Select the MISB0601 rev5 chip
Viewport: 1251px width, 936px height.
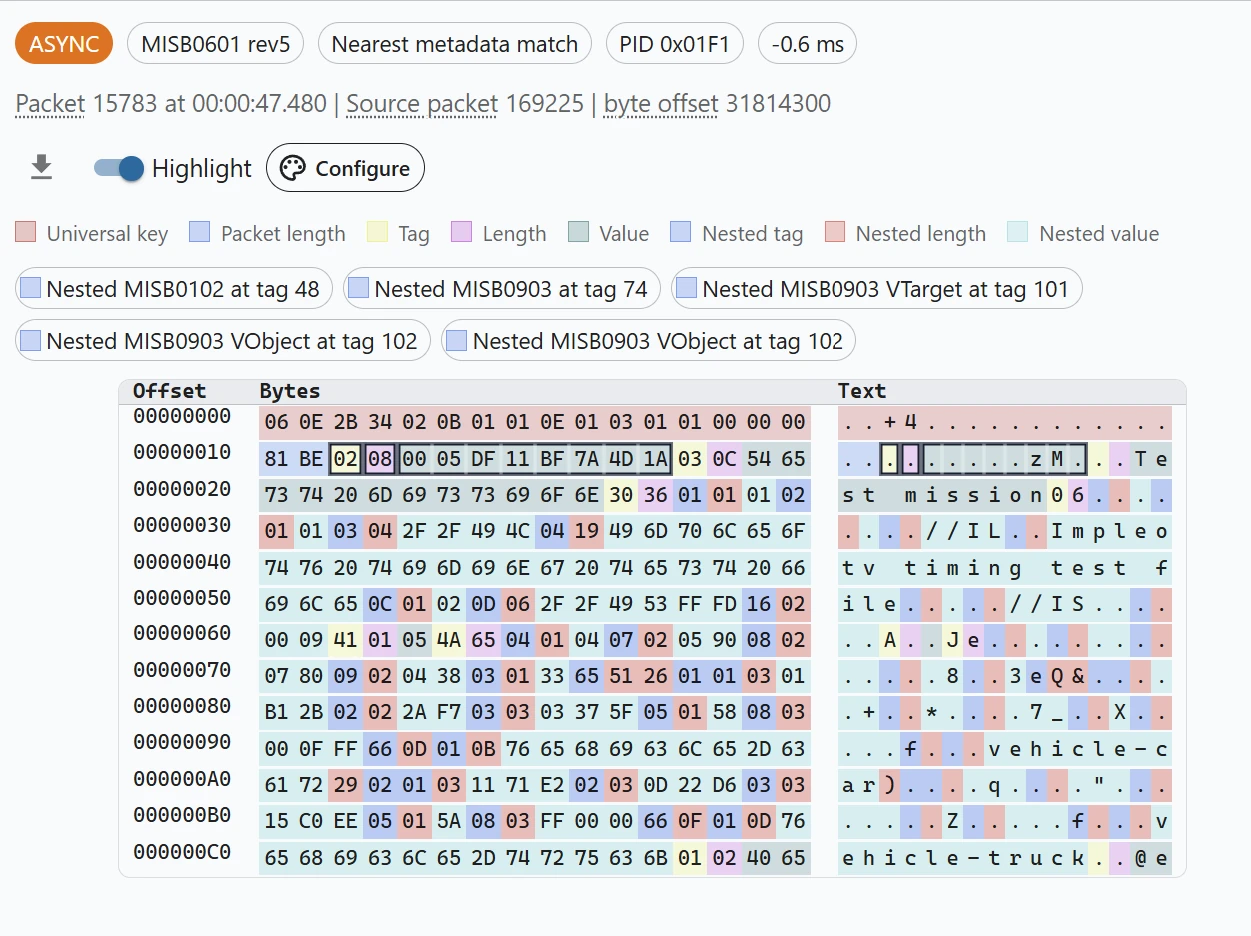coord(215,44)
